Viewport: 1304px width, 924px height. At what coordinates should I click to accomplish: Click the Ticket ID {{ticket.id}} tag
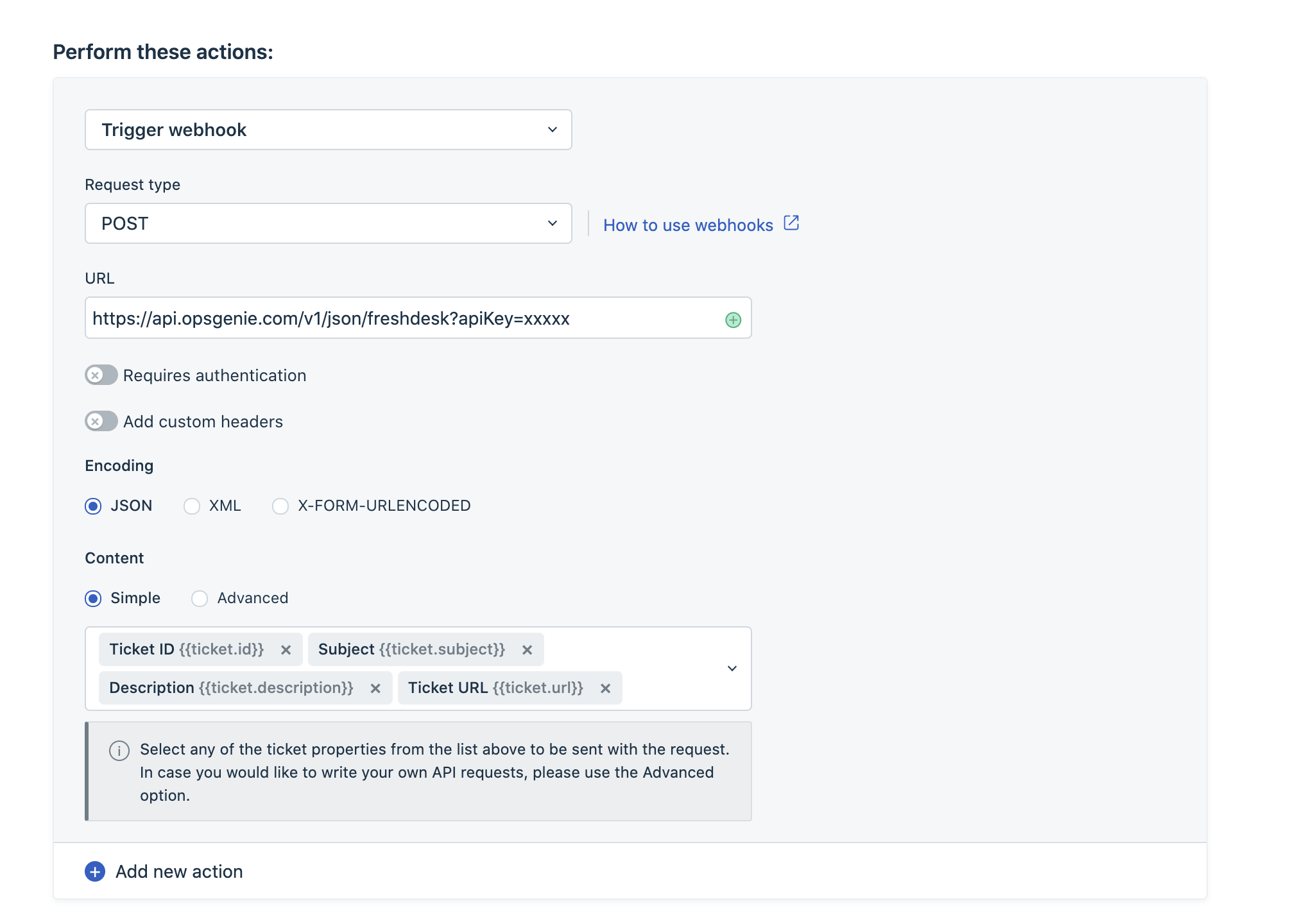pyautogui.click(x=200, y=649)
